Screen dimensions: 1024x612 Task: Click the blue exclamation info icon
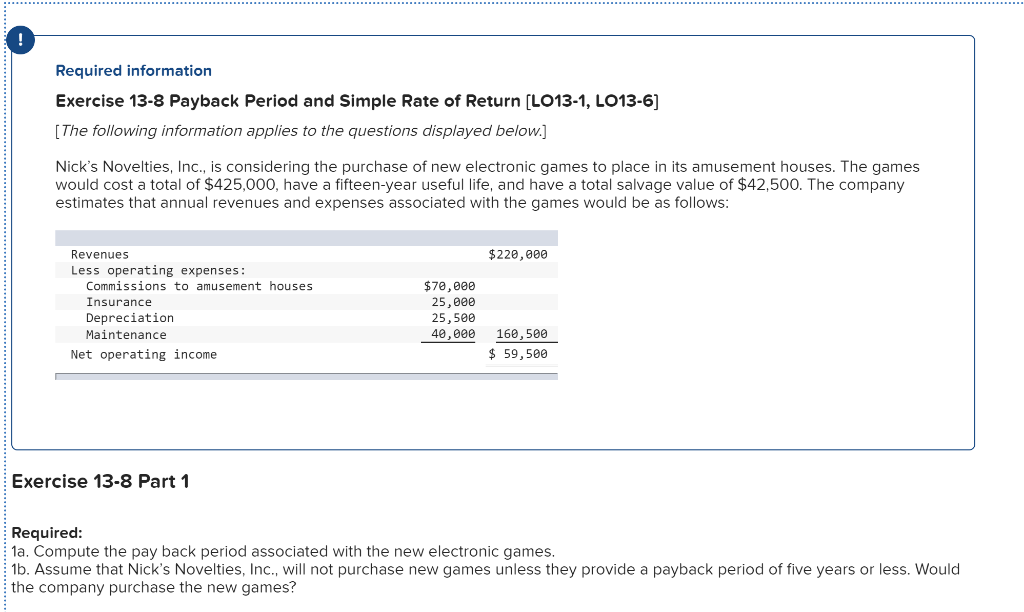tap(20, 40)
